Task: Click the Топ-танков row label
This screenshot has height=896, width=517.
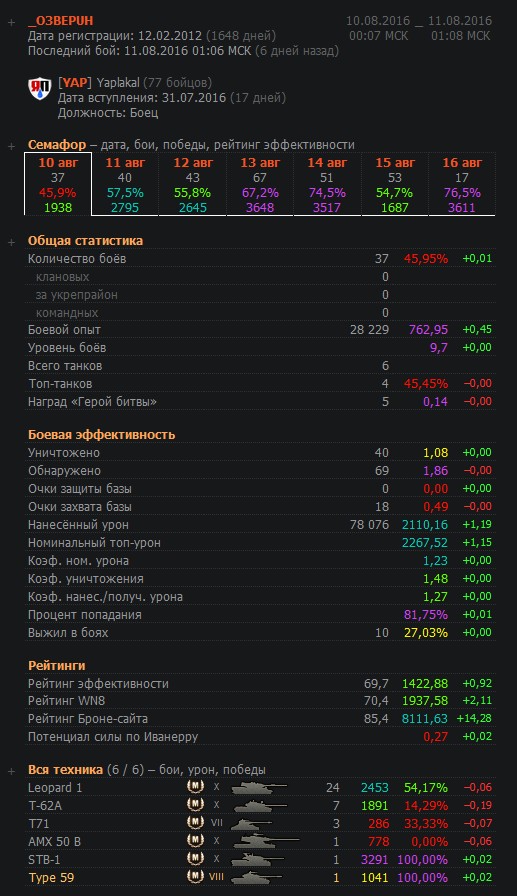Action: tap(60, 384)
